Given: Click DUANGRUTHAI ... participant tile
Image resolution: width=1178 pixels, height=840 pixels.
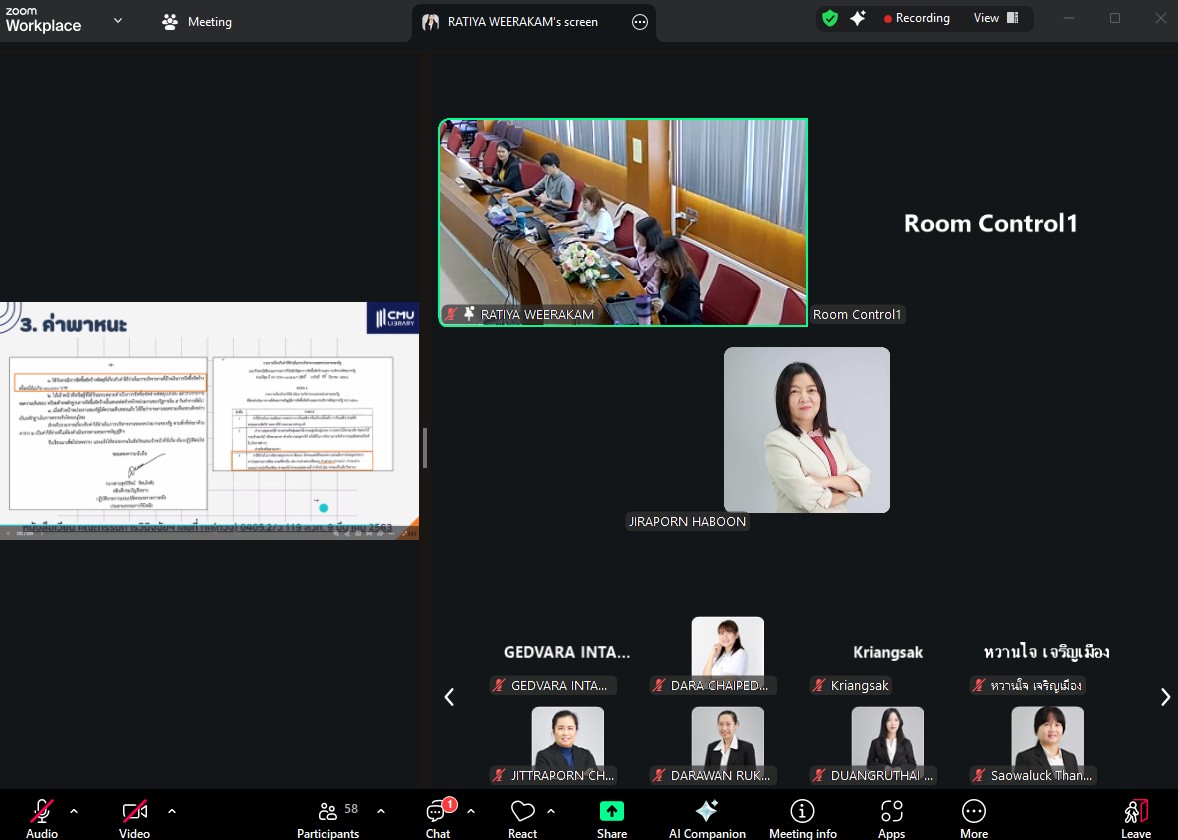Looking at the screenshot, I should tap(887, 745).
